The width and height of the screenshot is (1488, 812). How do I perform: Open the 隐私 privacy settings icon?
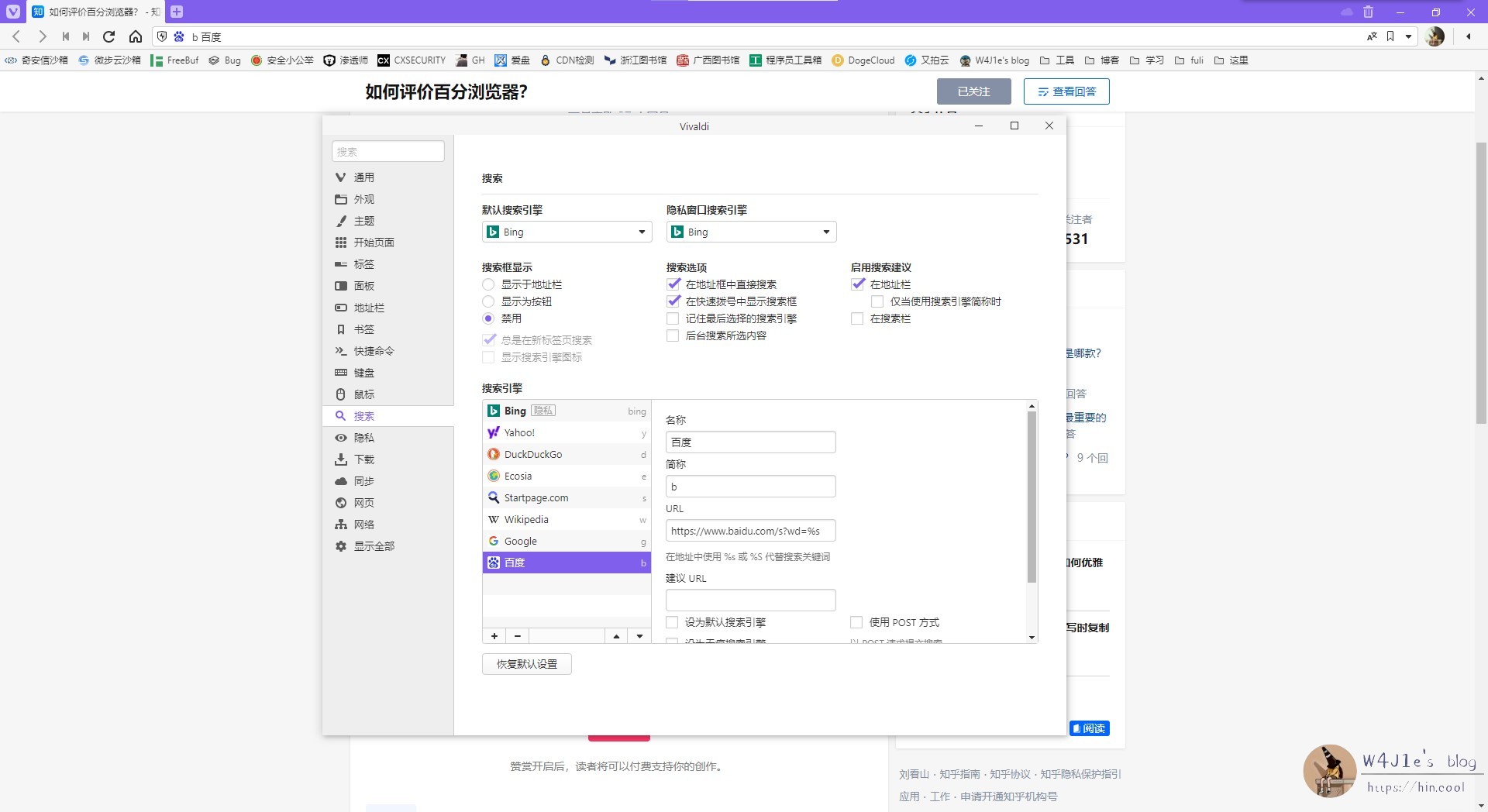click(342, 438)
